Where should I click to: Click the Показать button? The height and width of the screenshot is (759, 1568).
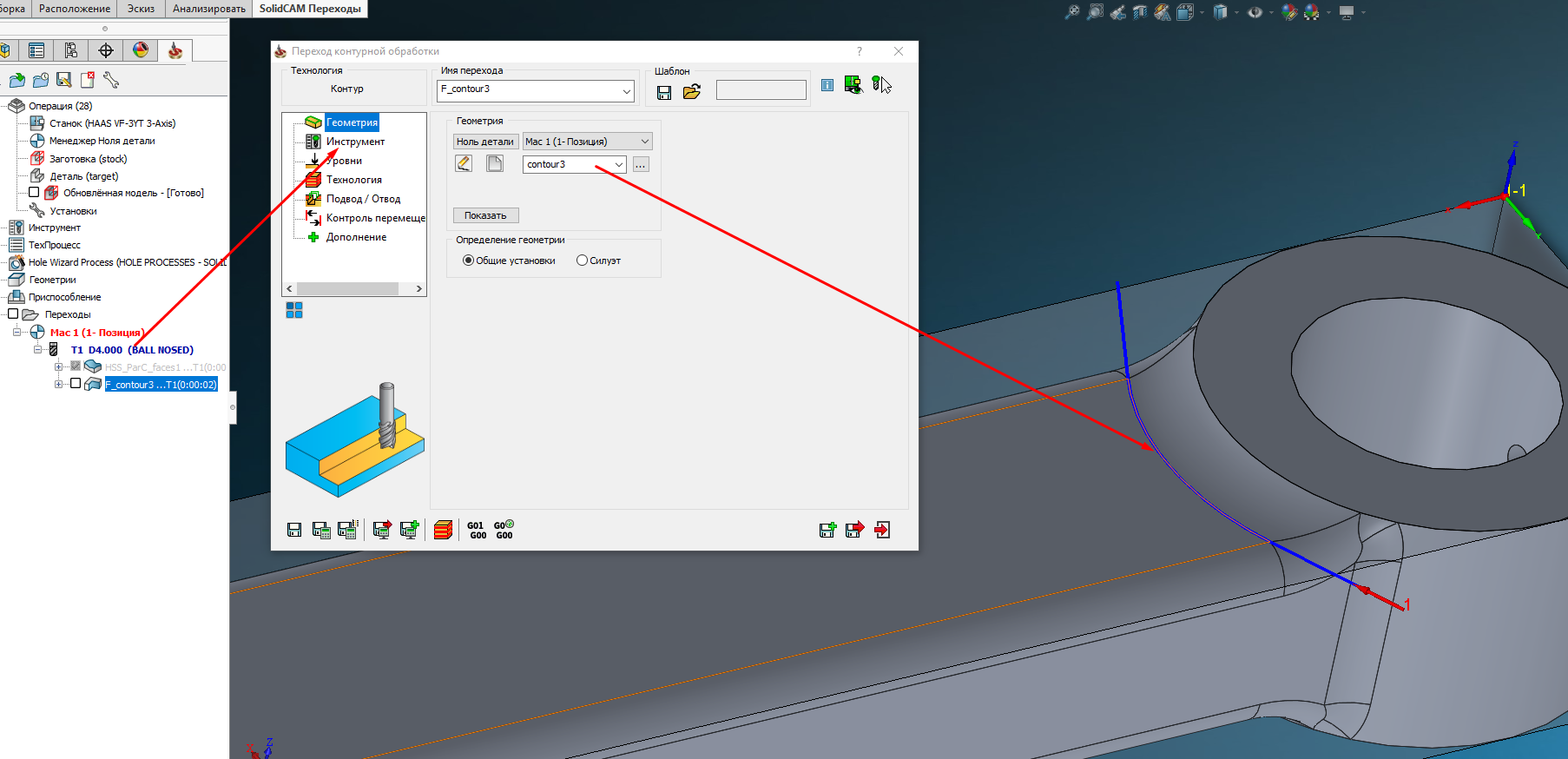(x=485, y=215)
